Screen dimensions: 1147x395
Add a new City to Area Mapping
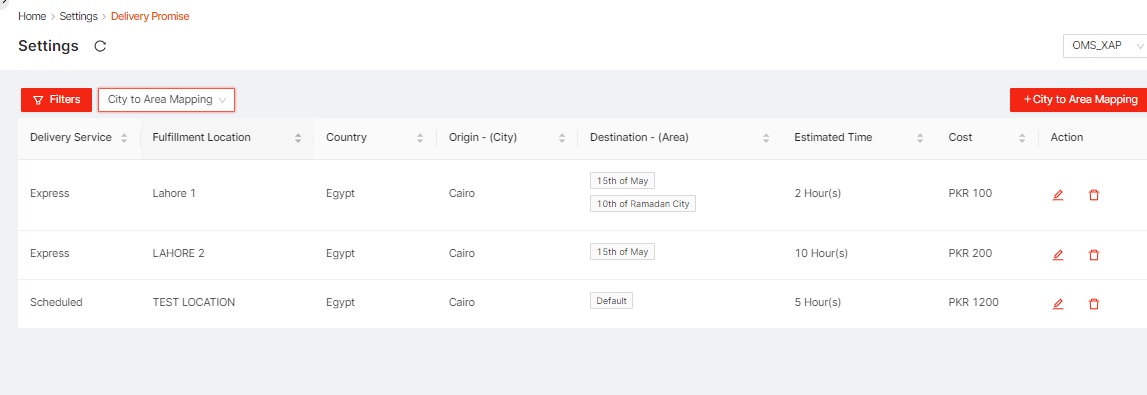pos(1078,99)
